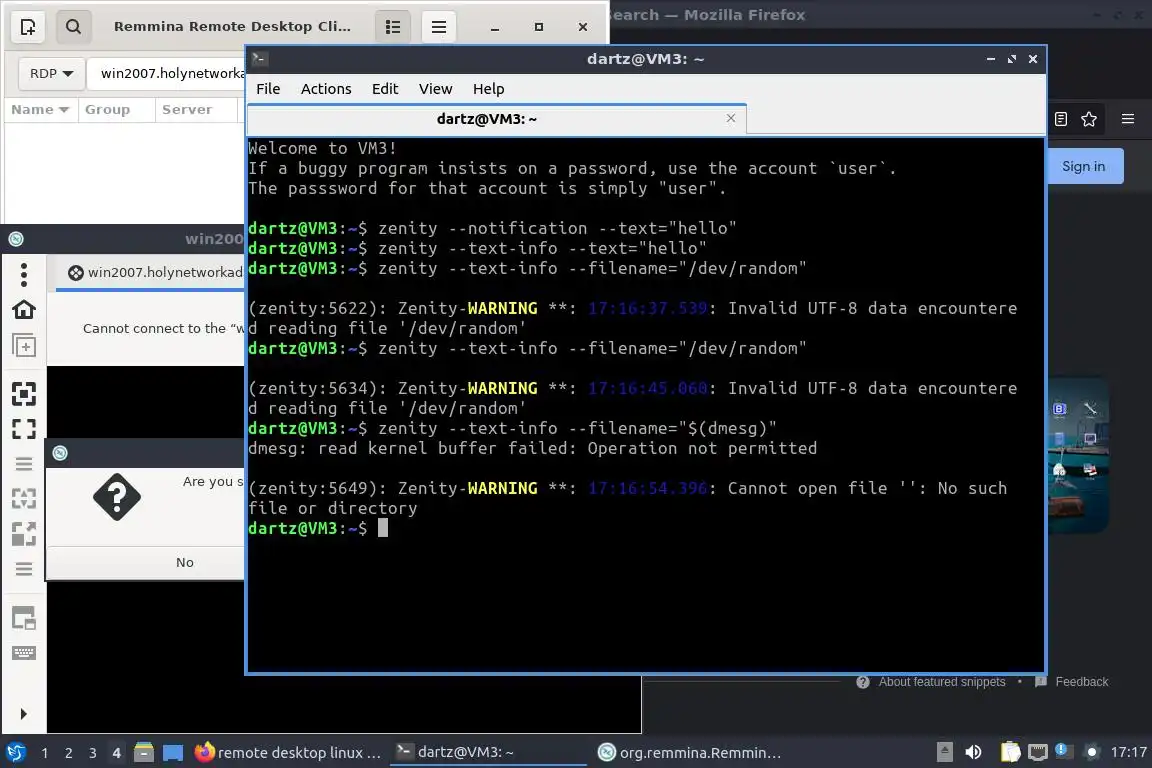Toggle dynamic resolution update icon in Remmina sidebar

(24, 499)
